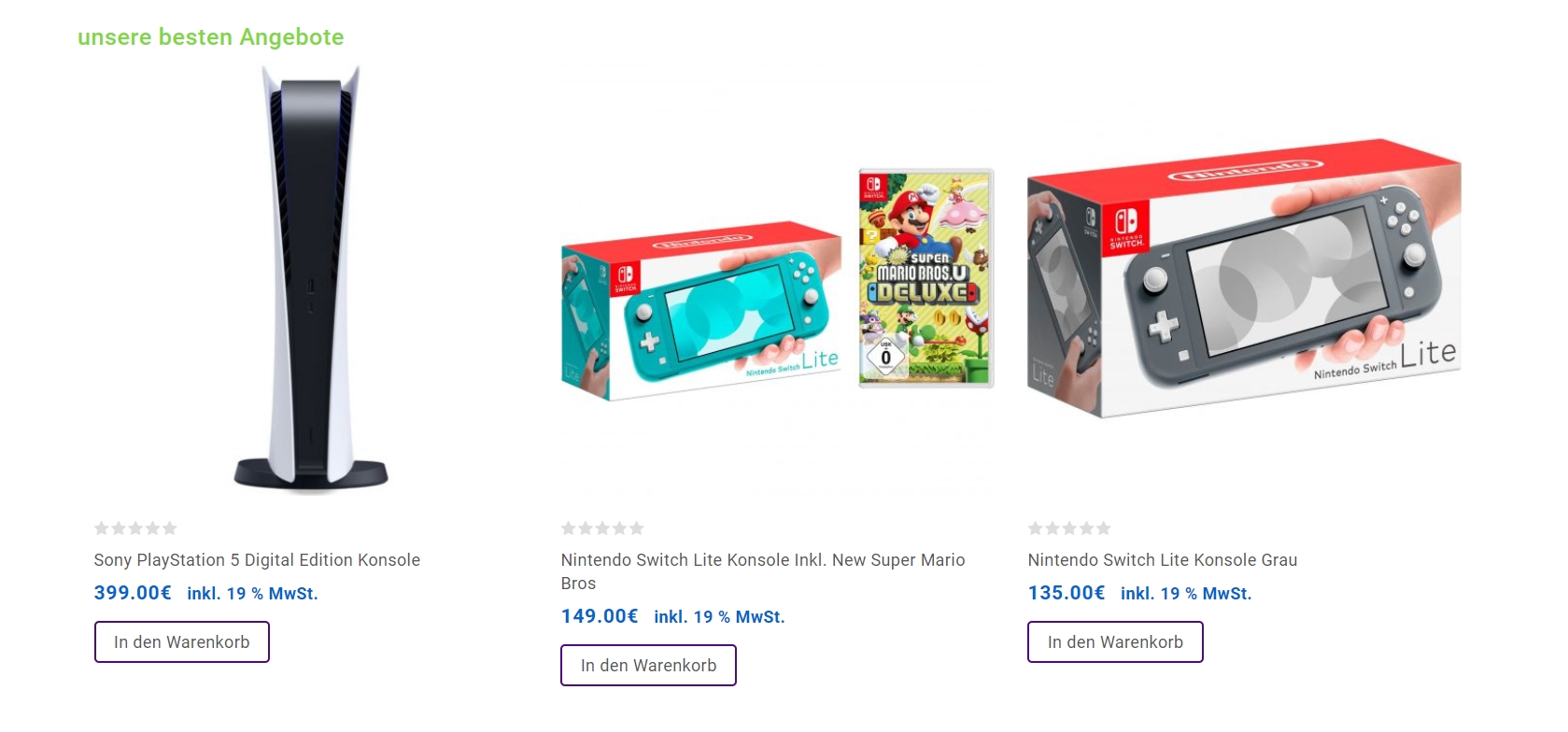Add PlayStation 5 to the Warenkorb
1568x732 pixels.
(182, 642)
